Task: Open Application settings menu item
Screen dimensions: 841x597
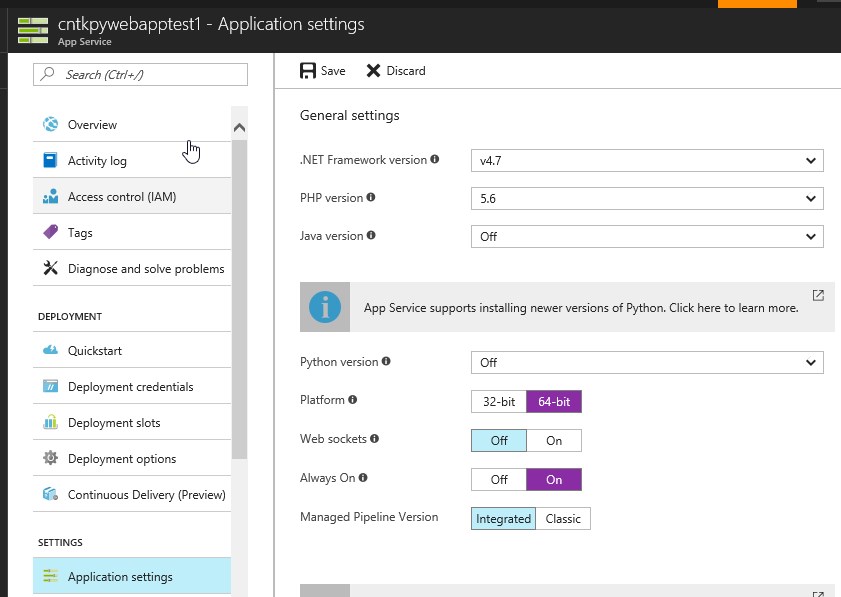Action: tap(132, 576)
